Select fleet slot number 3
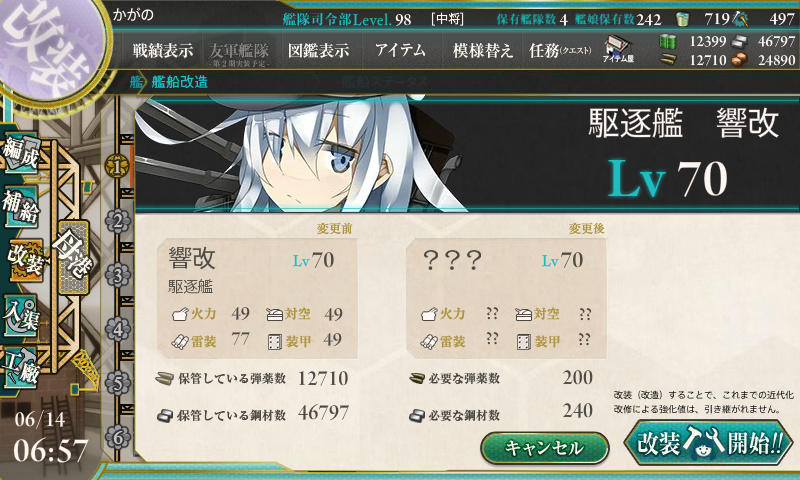The image size is (800, 480). coord(118,275)
